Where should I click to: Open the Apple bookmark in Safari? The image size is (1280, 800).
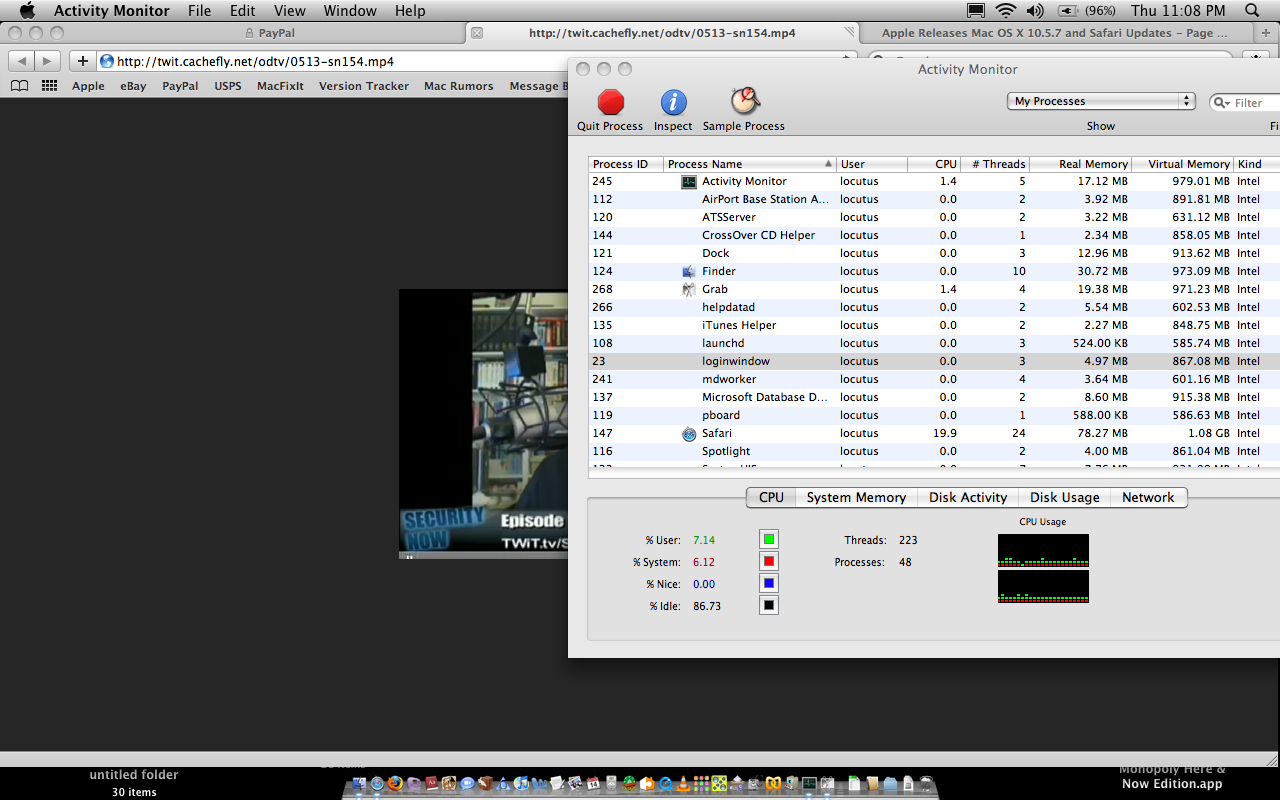click(x=88, y=86)
